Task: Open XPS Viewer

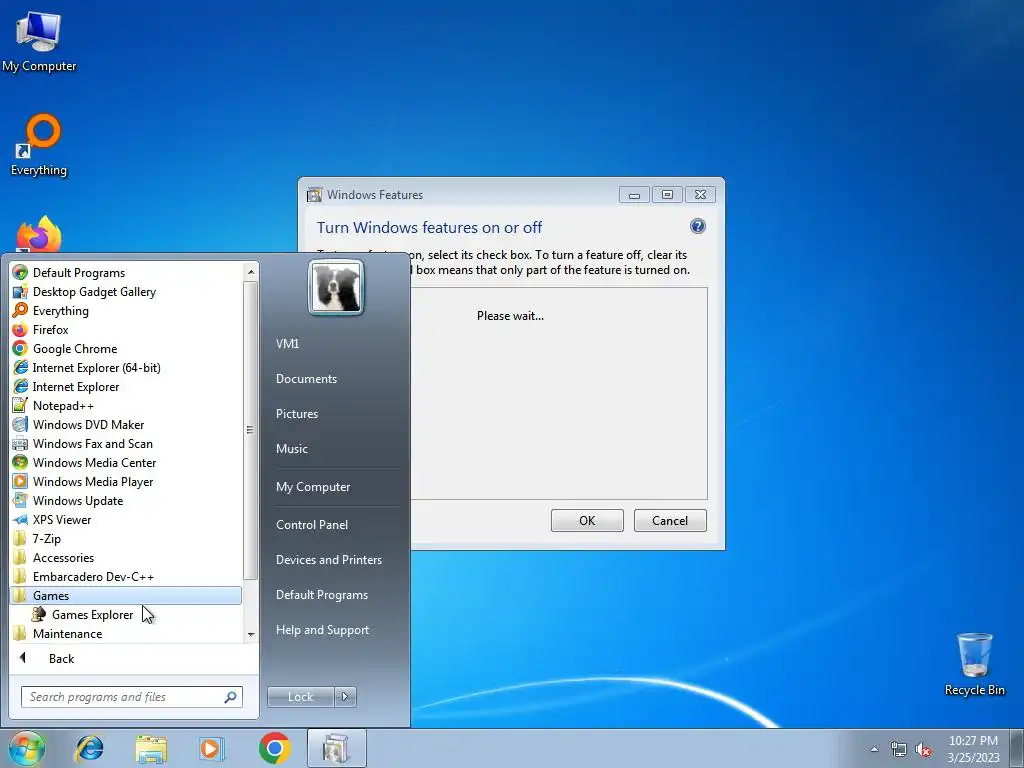Action: pos(126,520)
